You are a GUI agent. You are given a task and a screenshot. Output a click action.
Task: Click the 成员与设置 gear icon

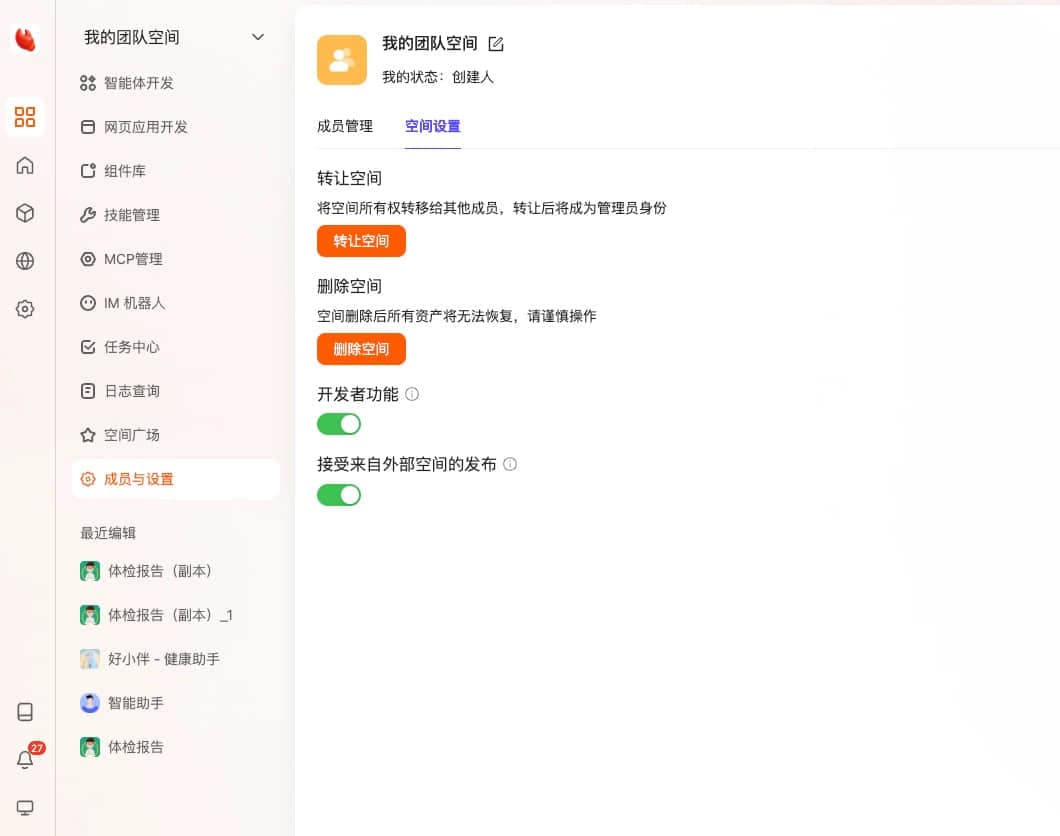tap(88, 479)
